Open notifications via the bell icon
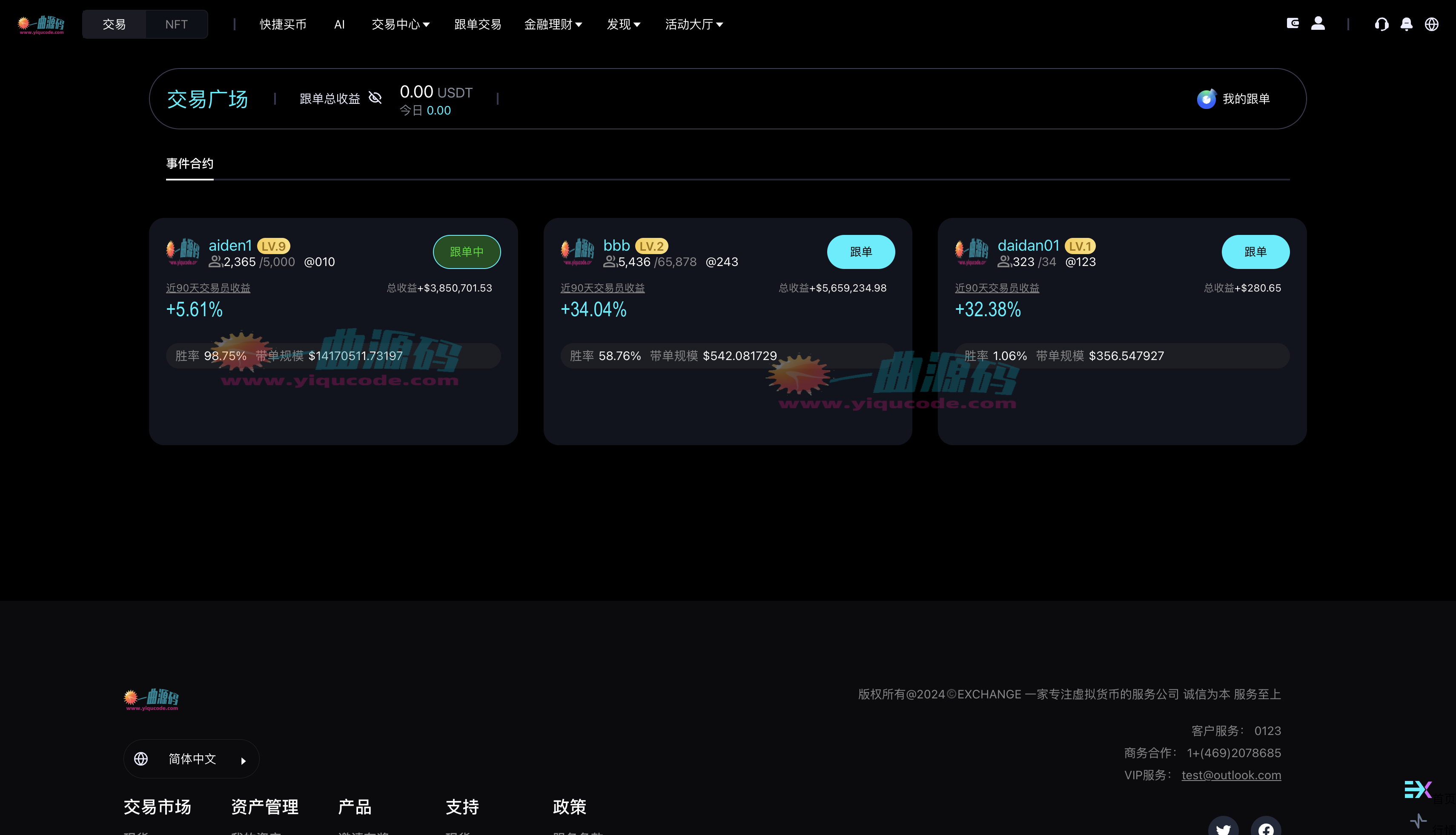 [x=1406, y=24]
